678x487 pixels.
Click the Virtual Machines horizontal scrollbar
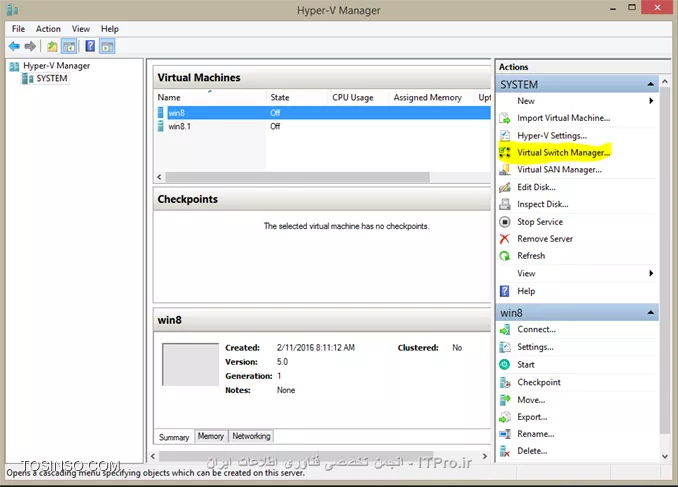pyautogui.click(x=297, y=177)
